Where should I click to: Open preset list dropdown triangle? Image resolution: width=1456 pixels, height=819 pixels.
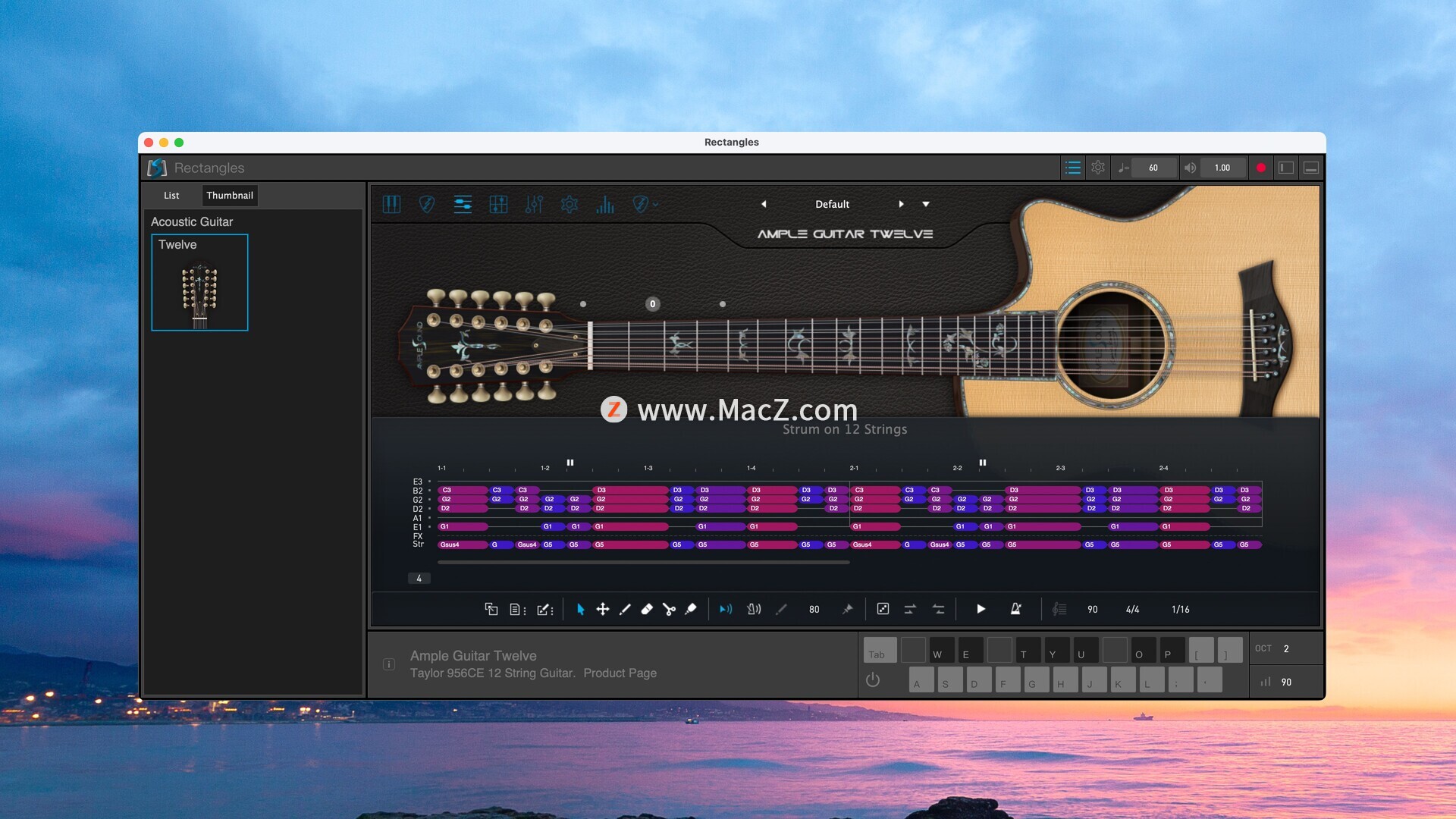[x=926, y=204]
